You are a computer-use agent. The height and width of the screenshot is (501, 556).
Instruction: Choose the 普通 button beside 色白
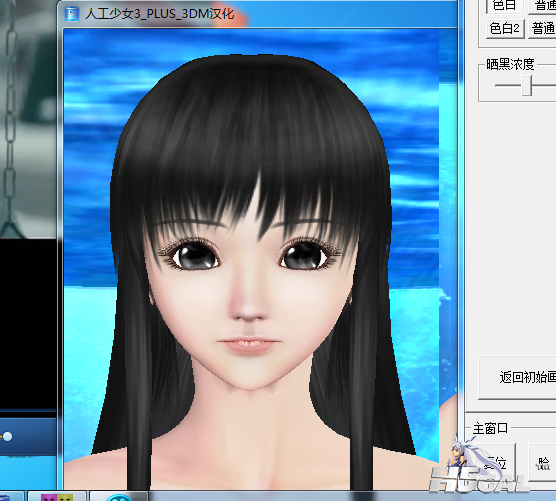(543, 6)
